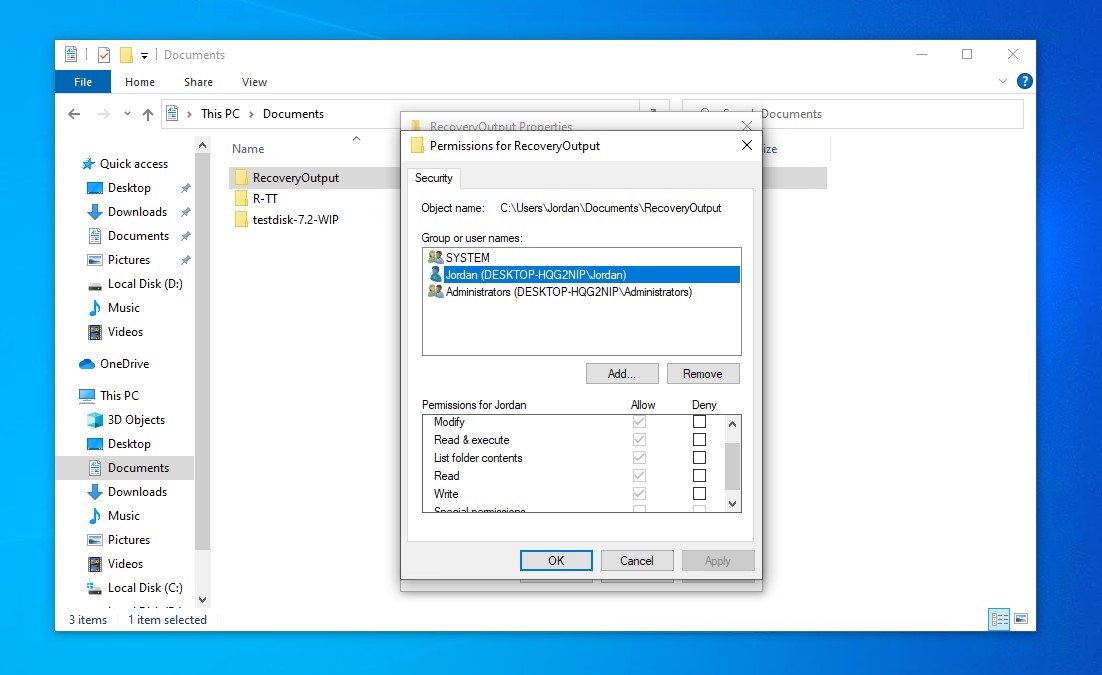Select the Security tab in the Permissions dialog
Image resolution: width=1102 pixels, height=675 pixels.
(434, 178)
